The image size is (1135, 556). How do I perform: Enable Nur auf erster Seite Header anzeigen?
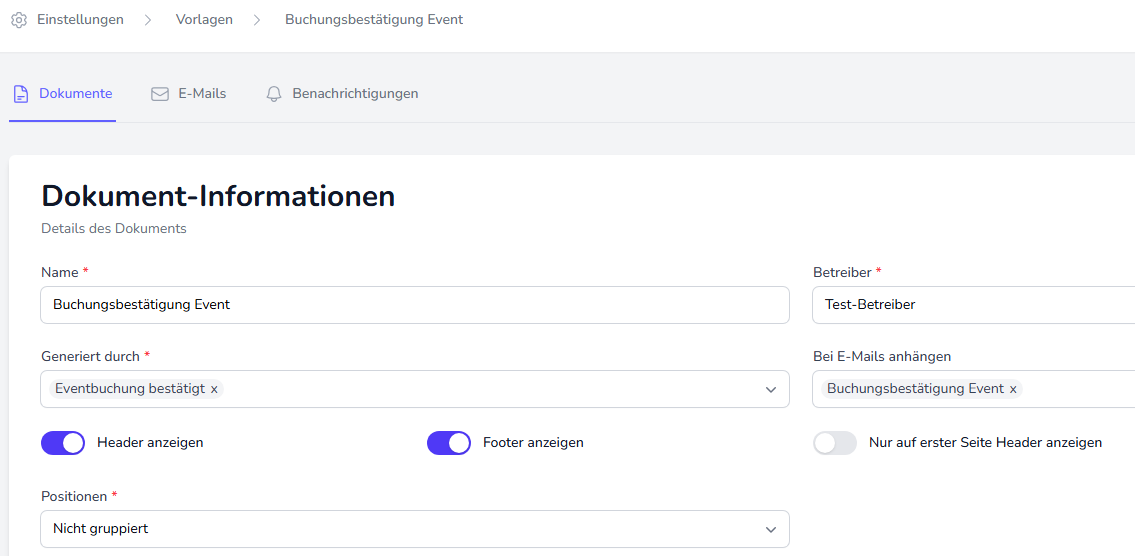tap(835, 443)
